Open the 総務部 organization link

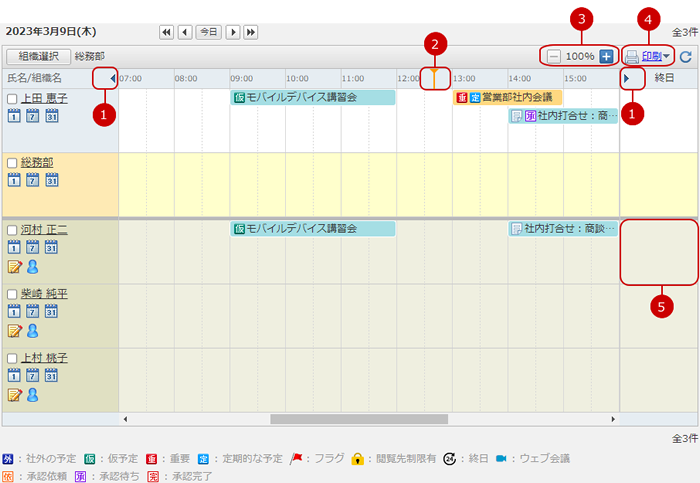[37, 162]
